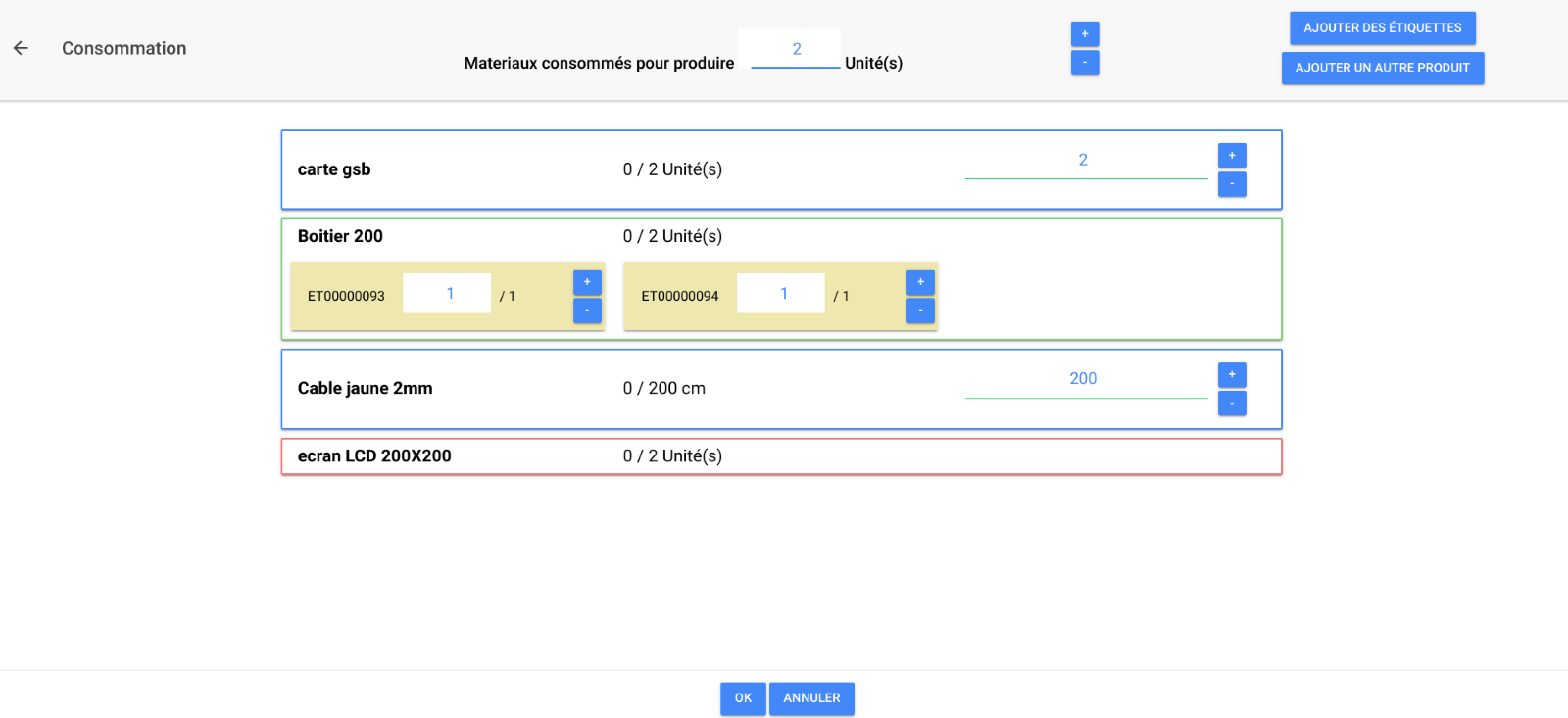Decrement carte gsb quantity

[x=1231, y=184]
